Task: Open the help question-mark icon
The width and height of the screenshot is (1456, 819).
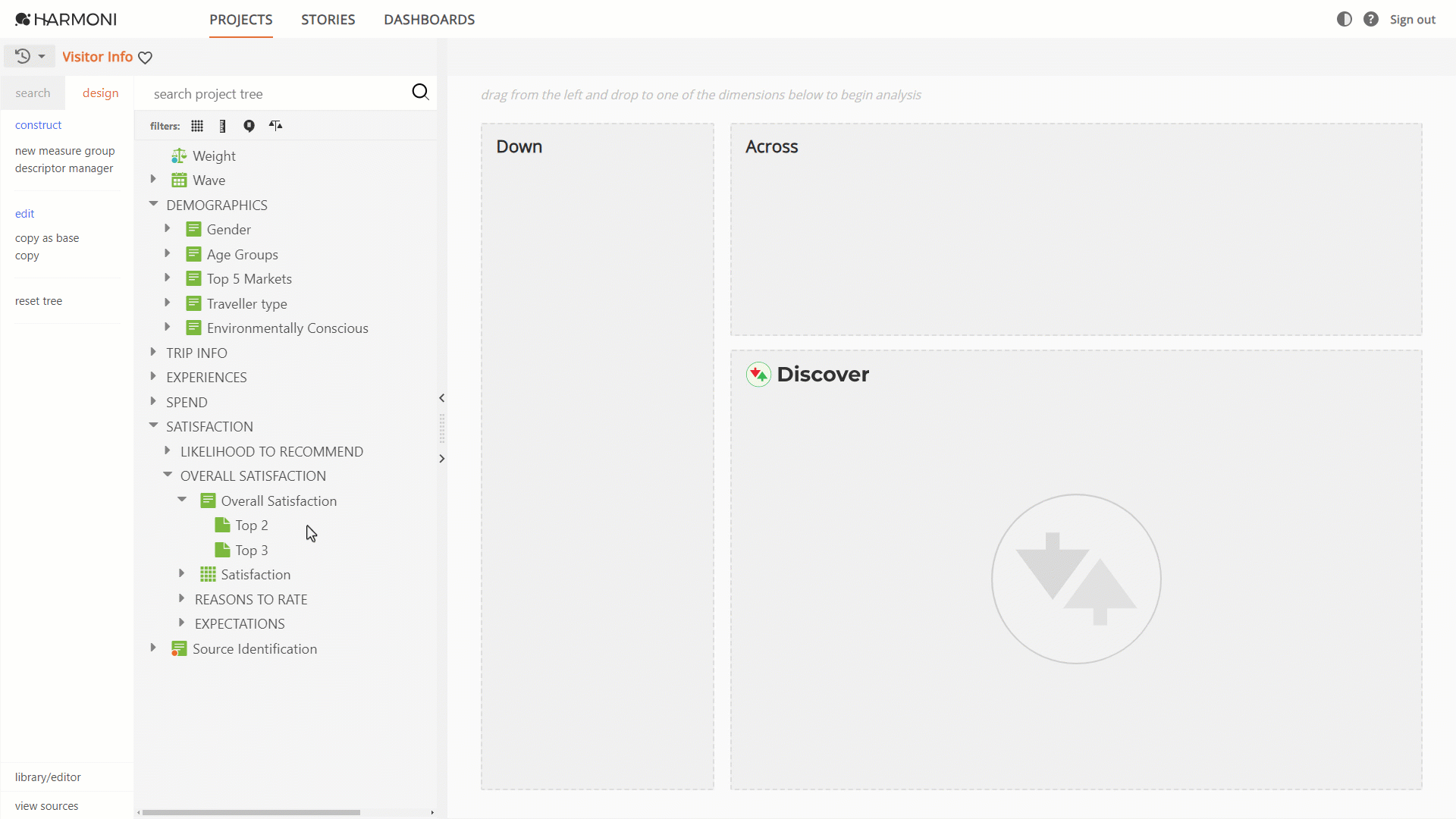Action: point(1370,20)
